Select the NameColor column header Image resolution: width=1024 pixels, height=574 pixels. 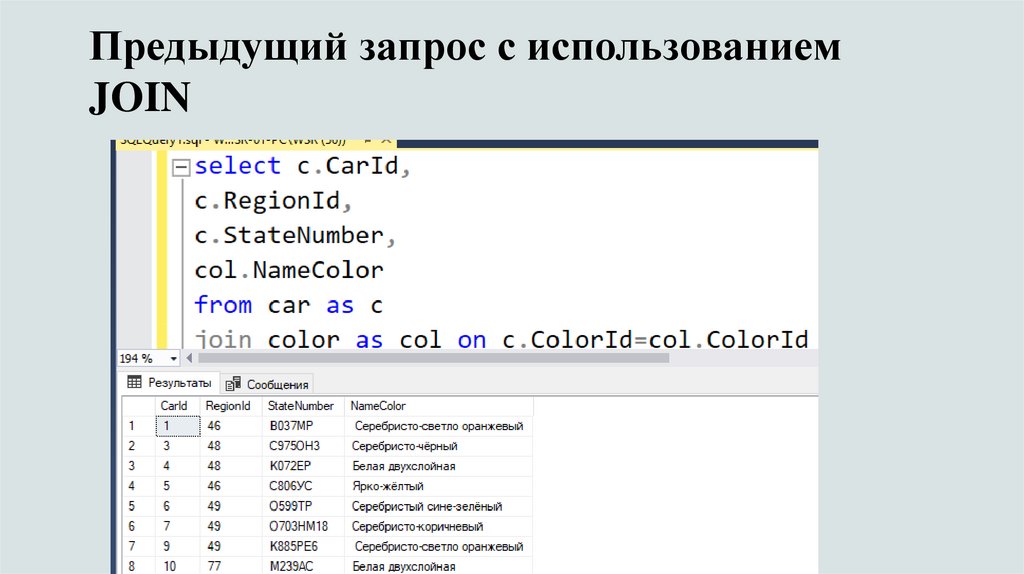(438, 406)
